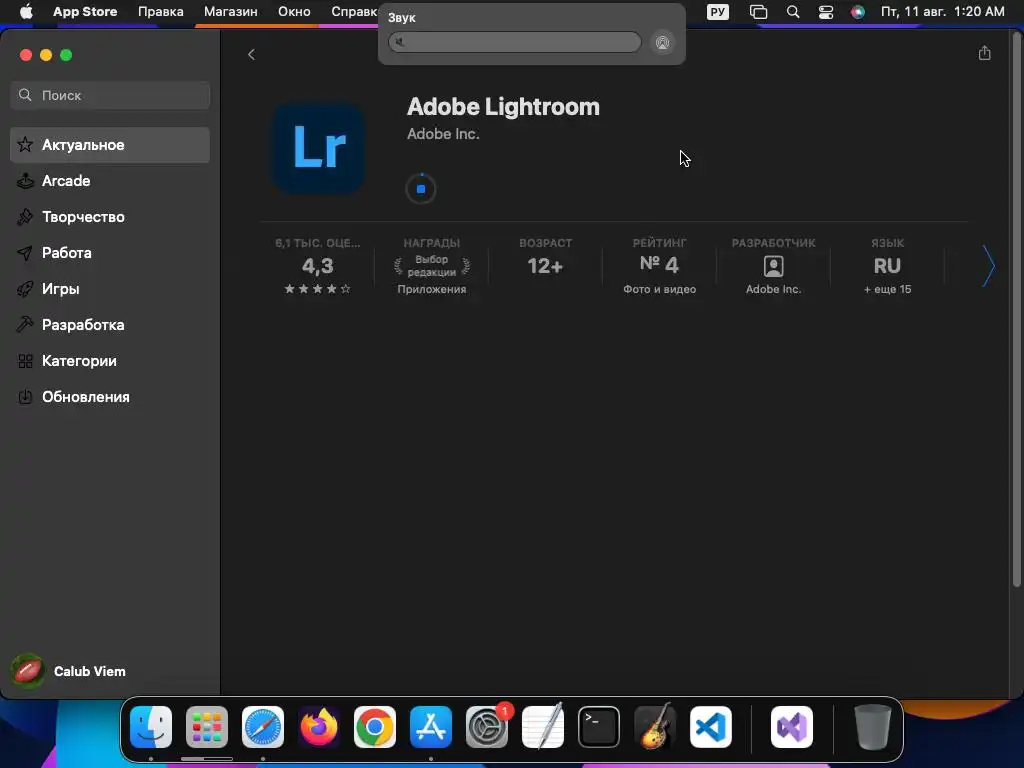Open the Окно menu
The height and width of the screenshot is (768, 1024).
coord(294,12)
